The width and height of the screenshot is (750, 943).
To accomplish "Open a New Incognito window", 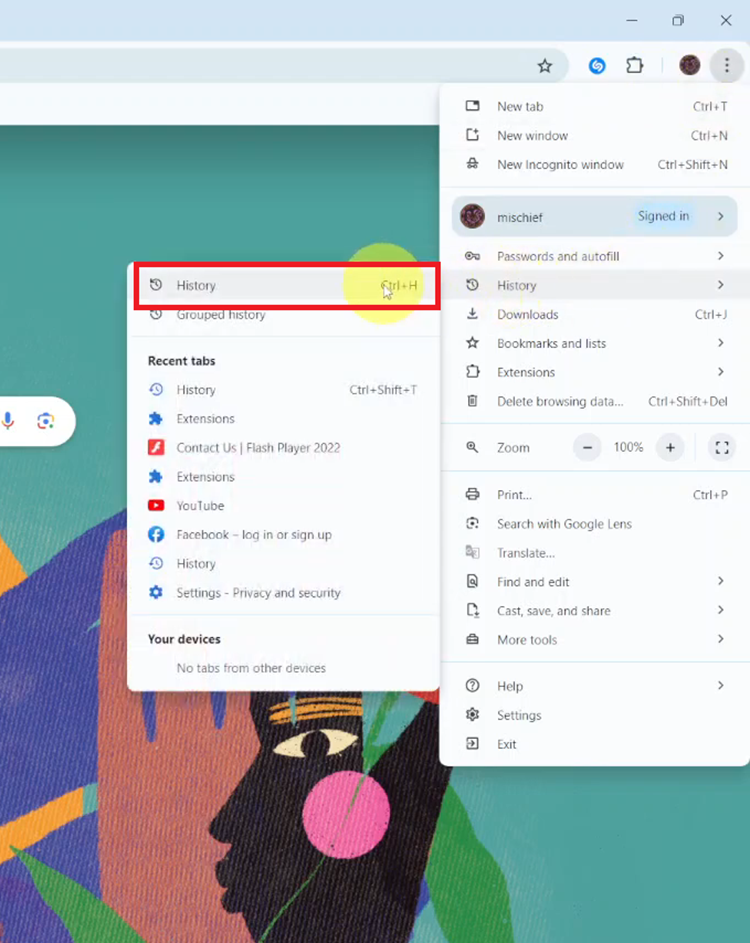I will [x=595, y=164].
